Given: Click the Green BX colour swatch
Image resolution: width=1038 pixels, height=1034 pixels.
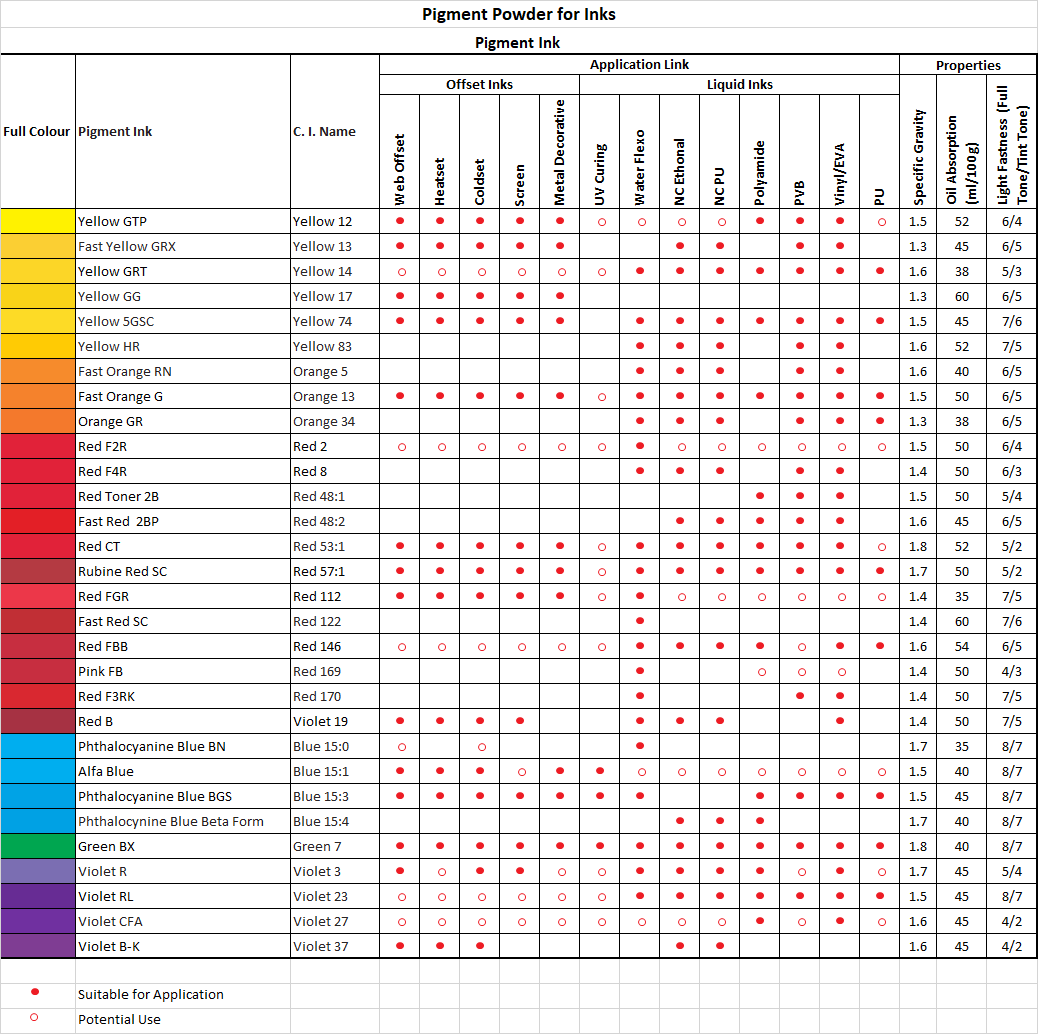Looking at the screenshot, I should pos(38,846).
